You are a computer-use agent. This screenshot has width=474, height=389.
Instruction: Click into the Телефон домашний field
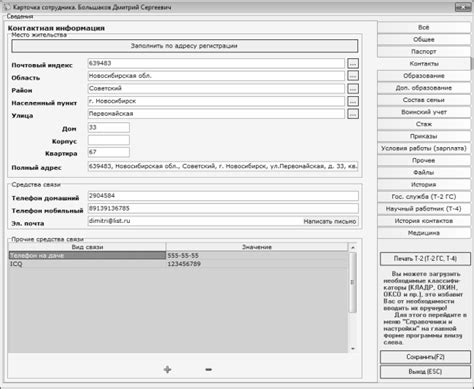pos(223,196)
